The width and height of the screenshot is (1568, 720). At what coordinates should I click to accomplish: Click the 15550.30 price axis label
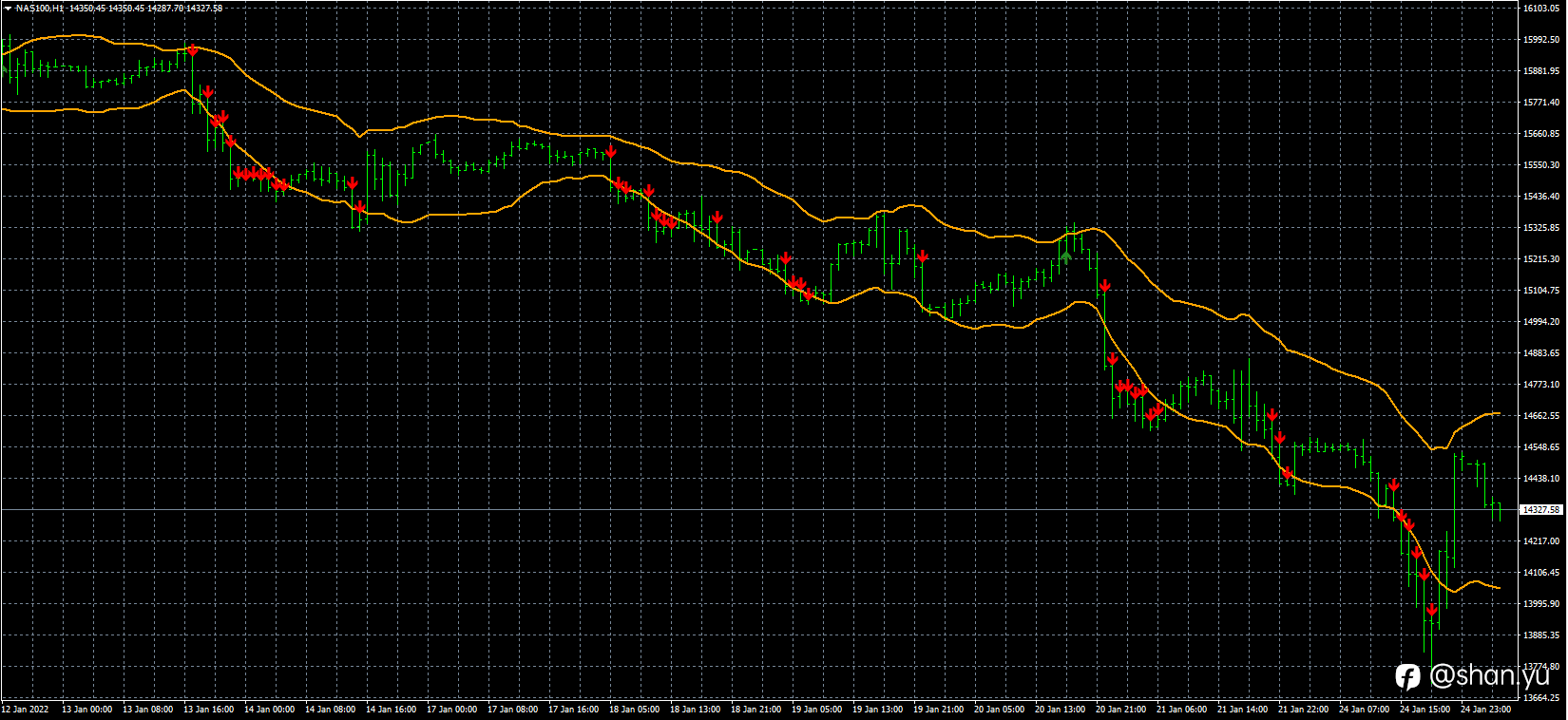click(x=1541, y=165)
